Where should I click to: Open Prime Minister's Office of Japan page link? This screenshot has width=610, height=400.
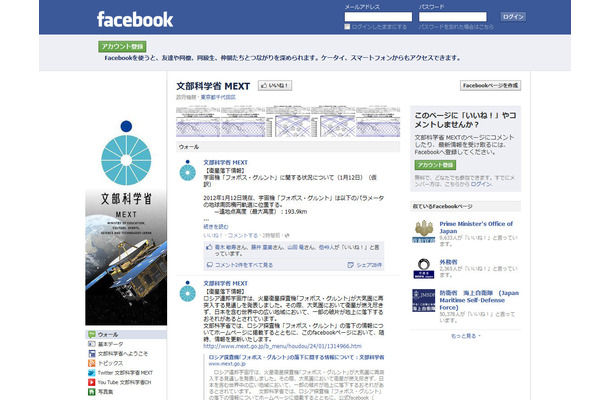[476, 227]
